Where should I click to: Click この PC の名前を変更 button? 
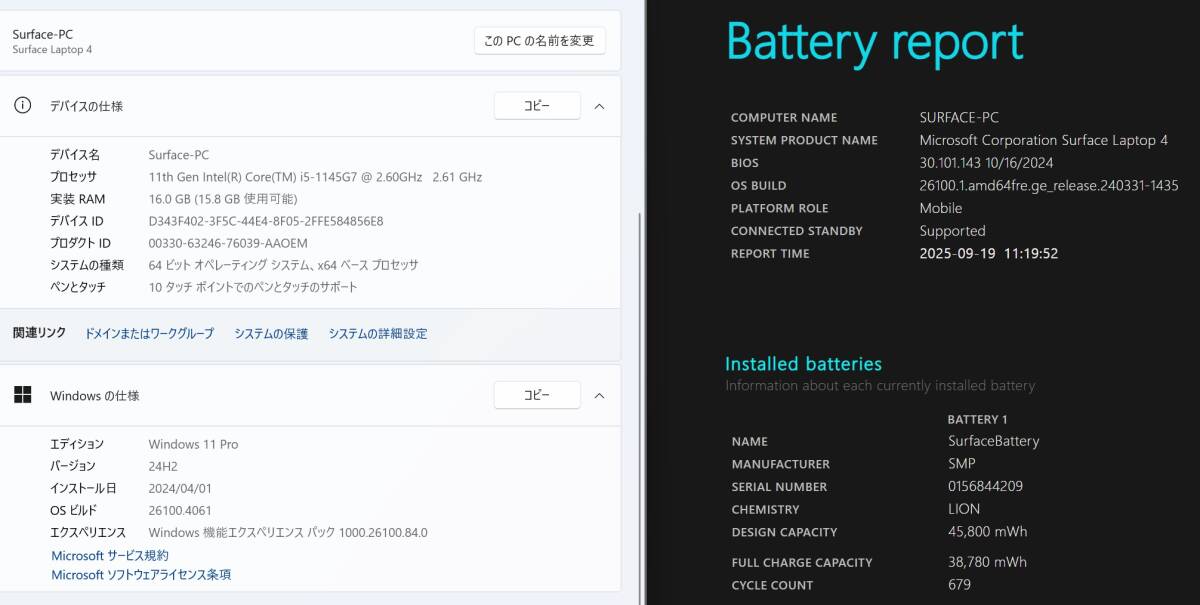539,41
